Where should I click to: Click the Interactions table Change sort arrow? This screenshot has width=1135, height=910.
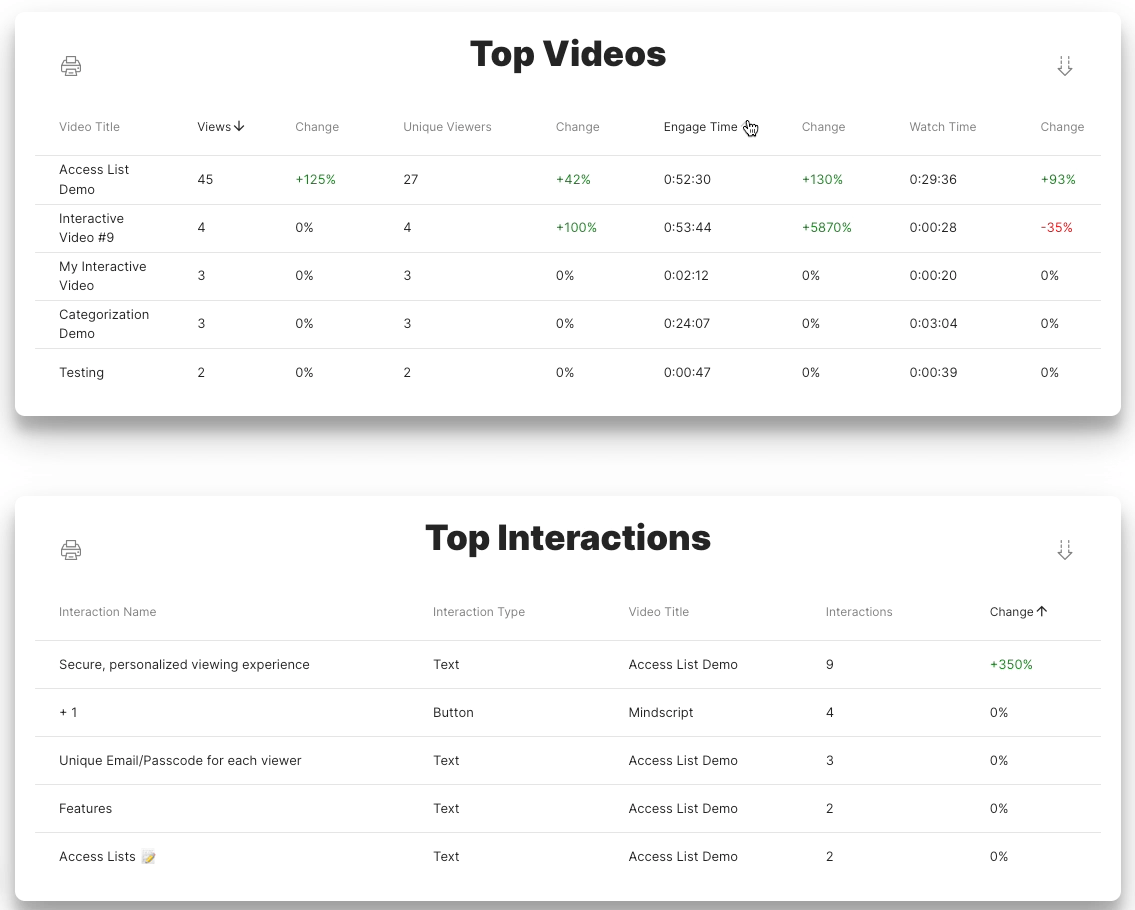[1042, 612]
